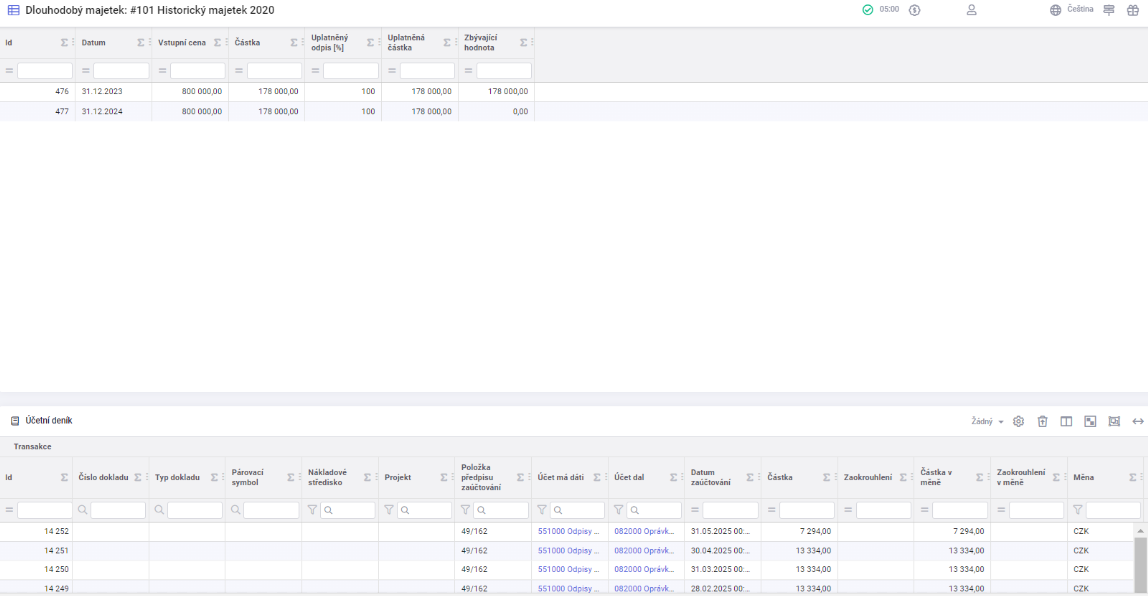
Task: Click the sum icon in Zbývající hodnota column
Action: (523, 42)
